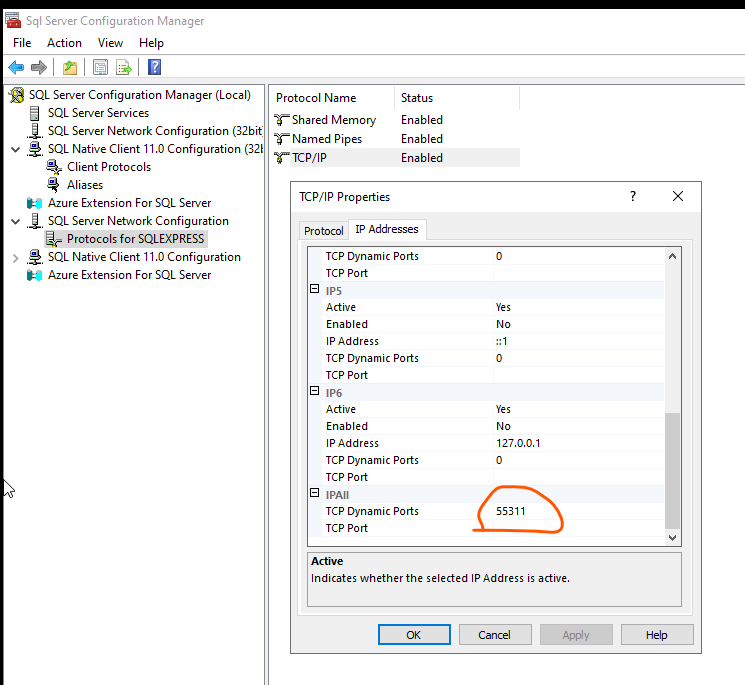Click the Aliases icon
Viewport: 745px width, 685px height.
54,185
